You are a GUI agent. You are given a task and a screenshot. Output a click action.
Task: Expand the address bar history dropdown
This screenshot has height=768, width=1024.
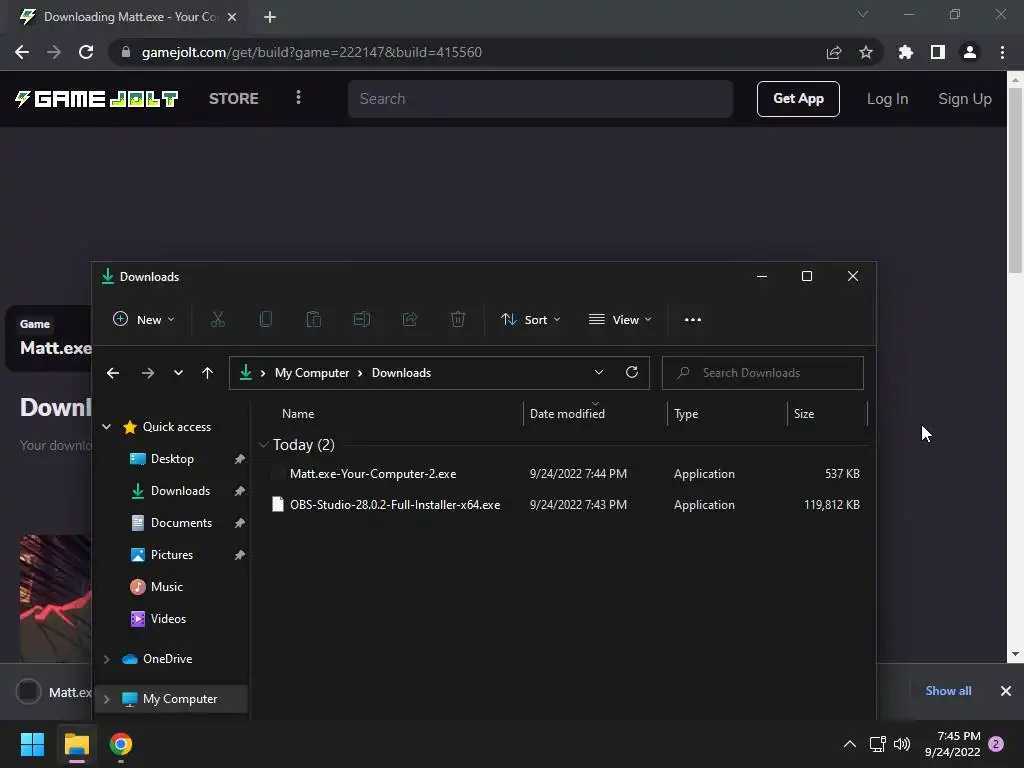(599, 372)
